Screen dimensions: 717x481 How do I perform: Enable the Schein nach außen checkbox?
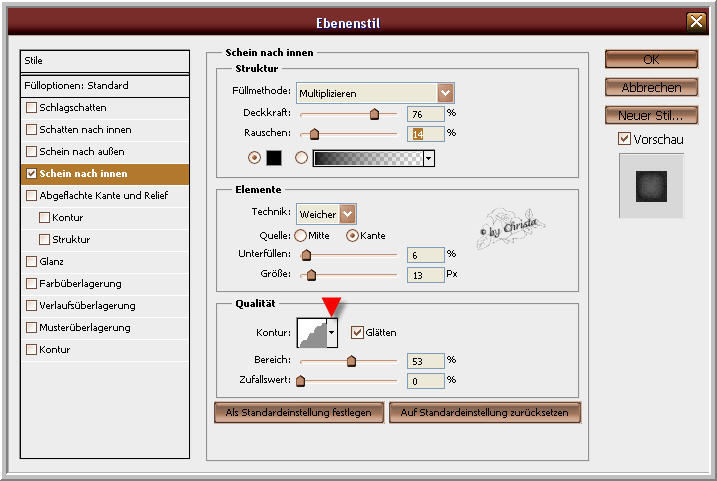tap(32, 151)
